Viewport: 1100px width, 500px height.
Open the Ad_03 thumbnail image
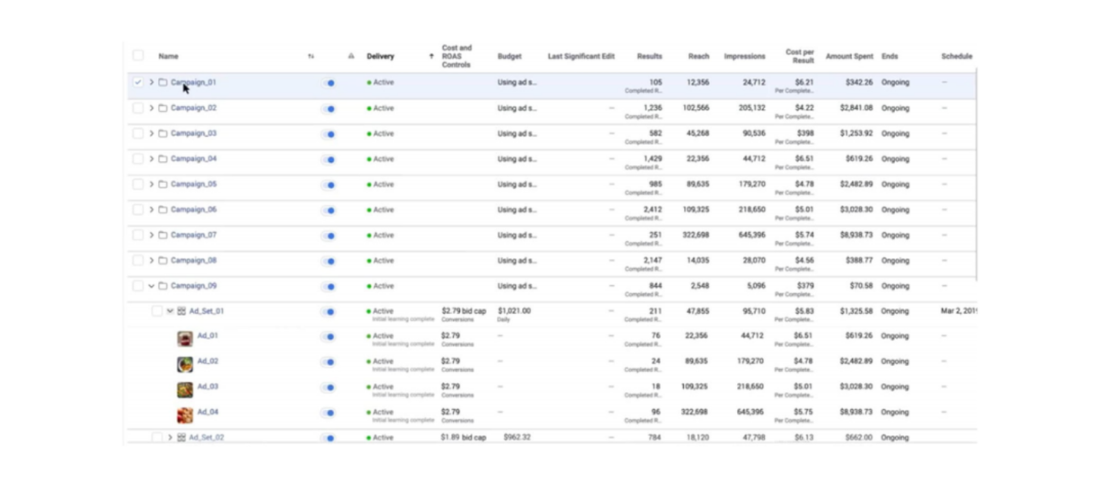[185, 390]
